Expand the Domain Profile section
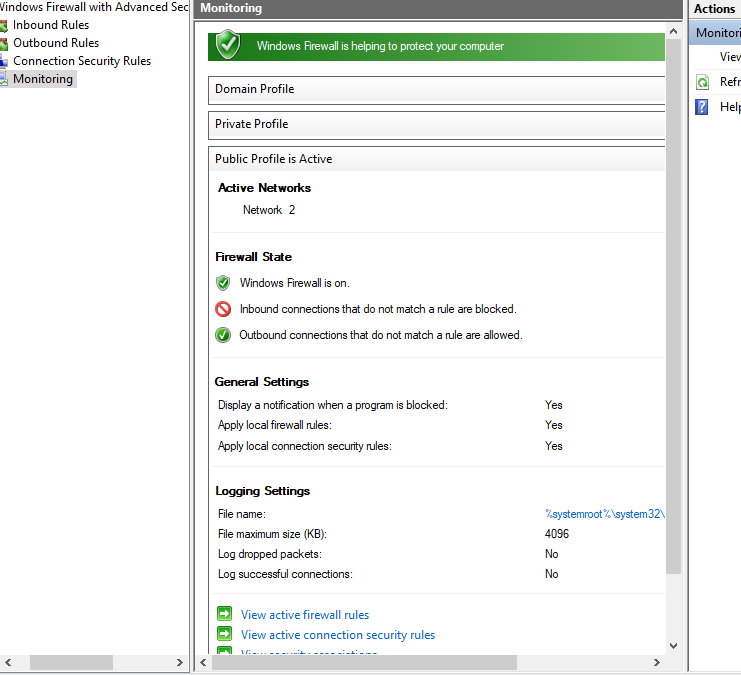 436,90
